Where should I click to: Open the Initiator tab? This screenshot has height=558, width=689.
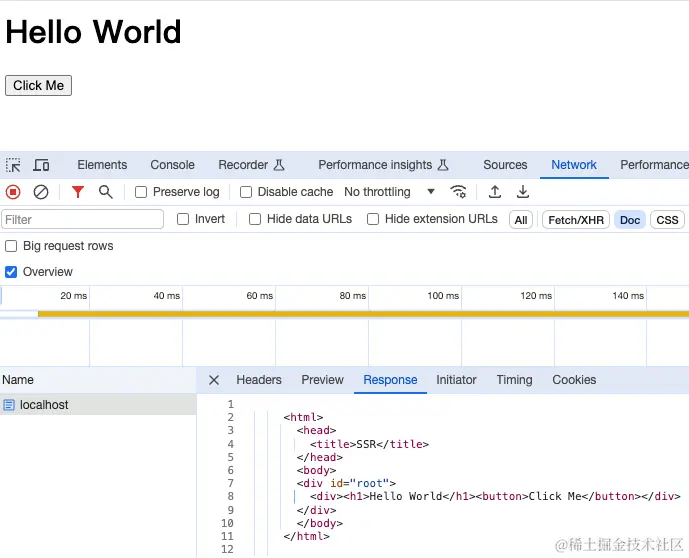pos(456,380)
